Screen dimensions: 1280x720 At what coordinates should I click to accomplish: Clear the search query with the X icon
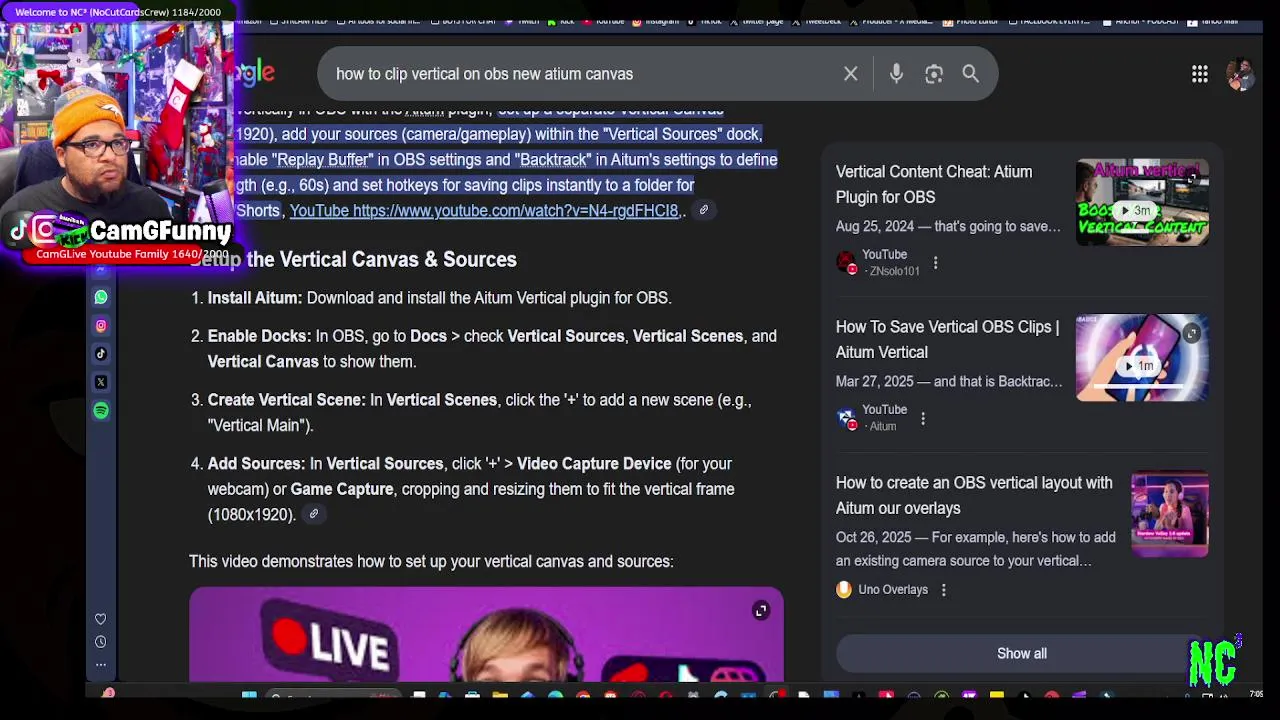[850, 74]
